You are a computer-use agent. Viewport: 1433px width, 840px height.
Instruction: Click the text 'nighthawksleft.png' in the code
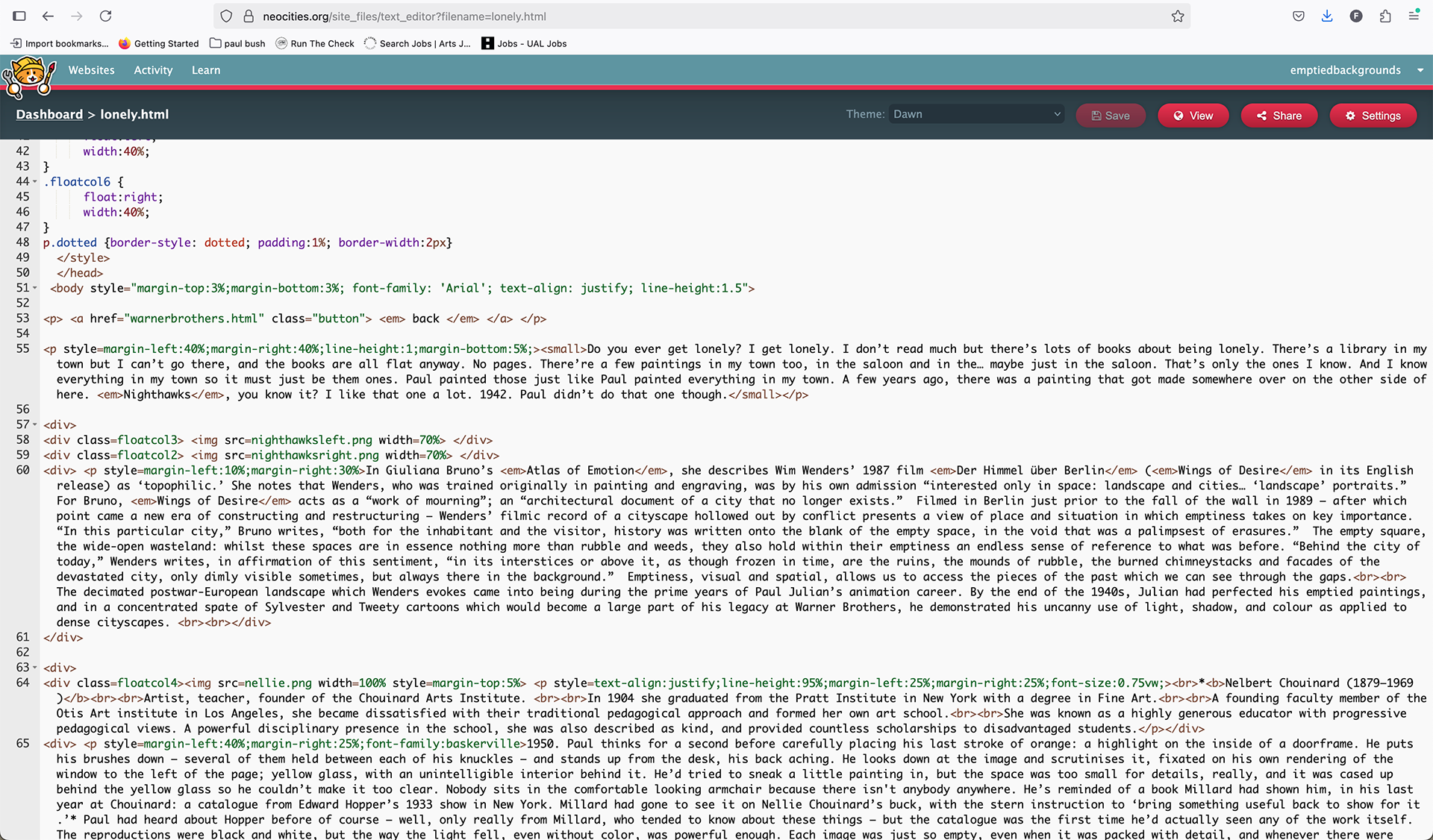pyautogui.click(x=311, y=440)
